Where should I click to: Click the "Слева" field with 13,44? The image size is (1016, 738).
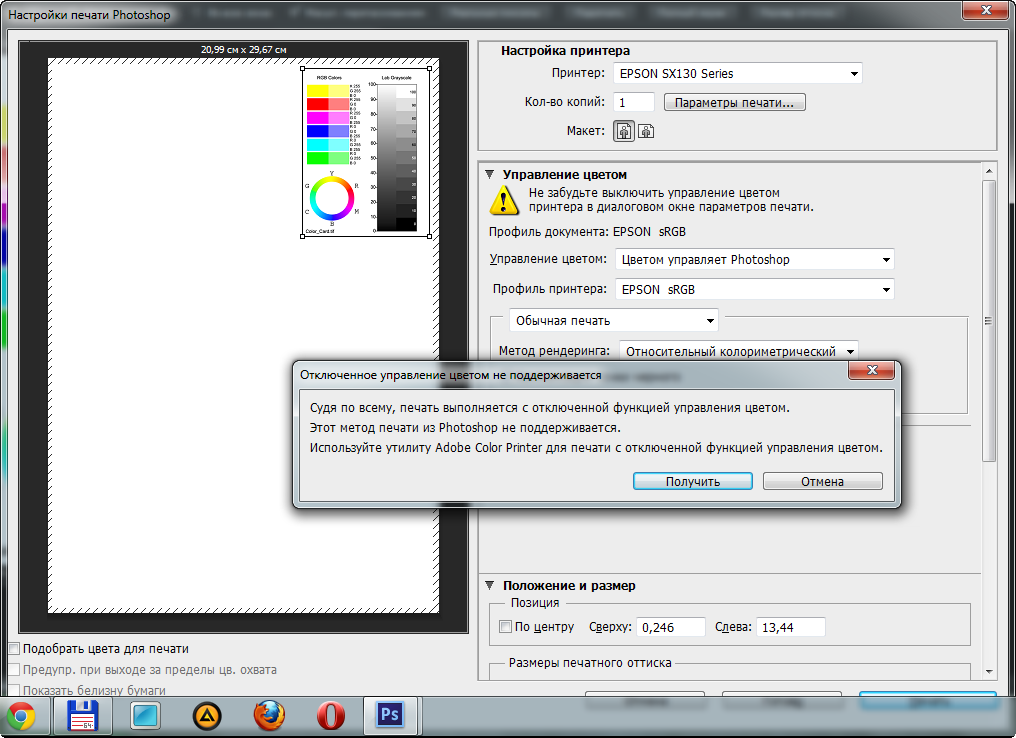(x=791, y=627)
